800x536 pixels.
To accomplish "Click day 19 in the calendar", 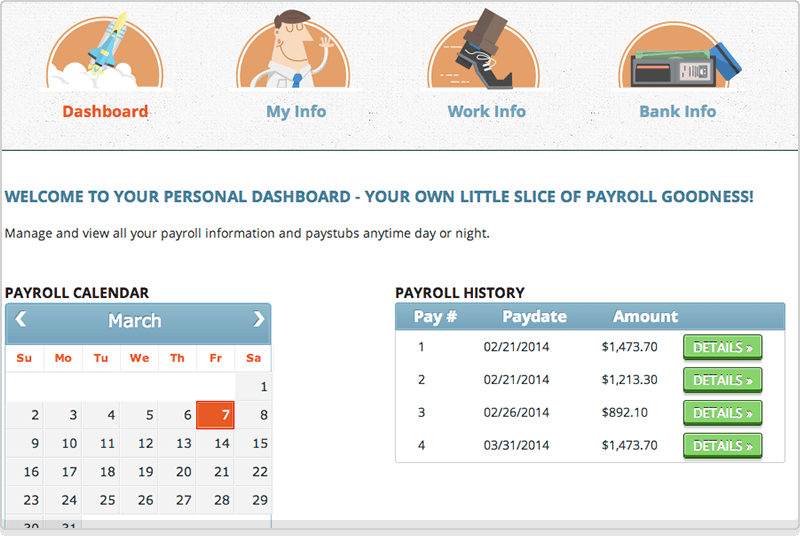I will coord(139,472).
